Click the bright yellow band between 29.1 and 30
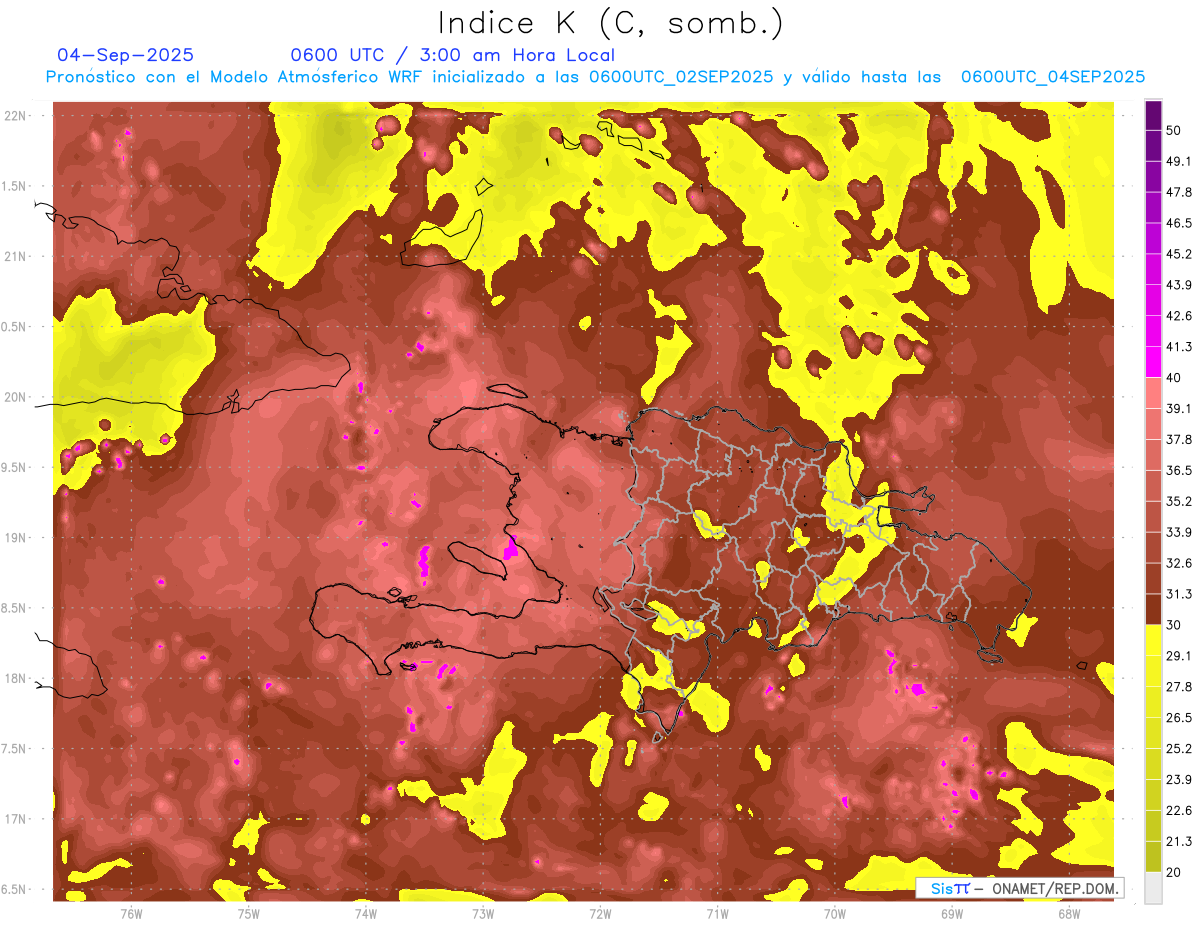1200x927 pixels. tap(1153, 640)
